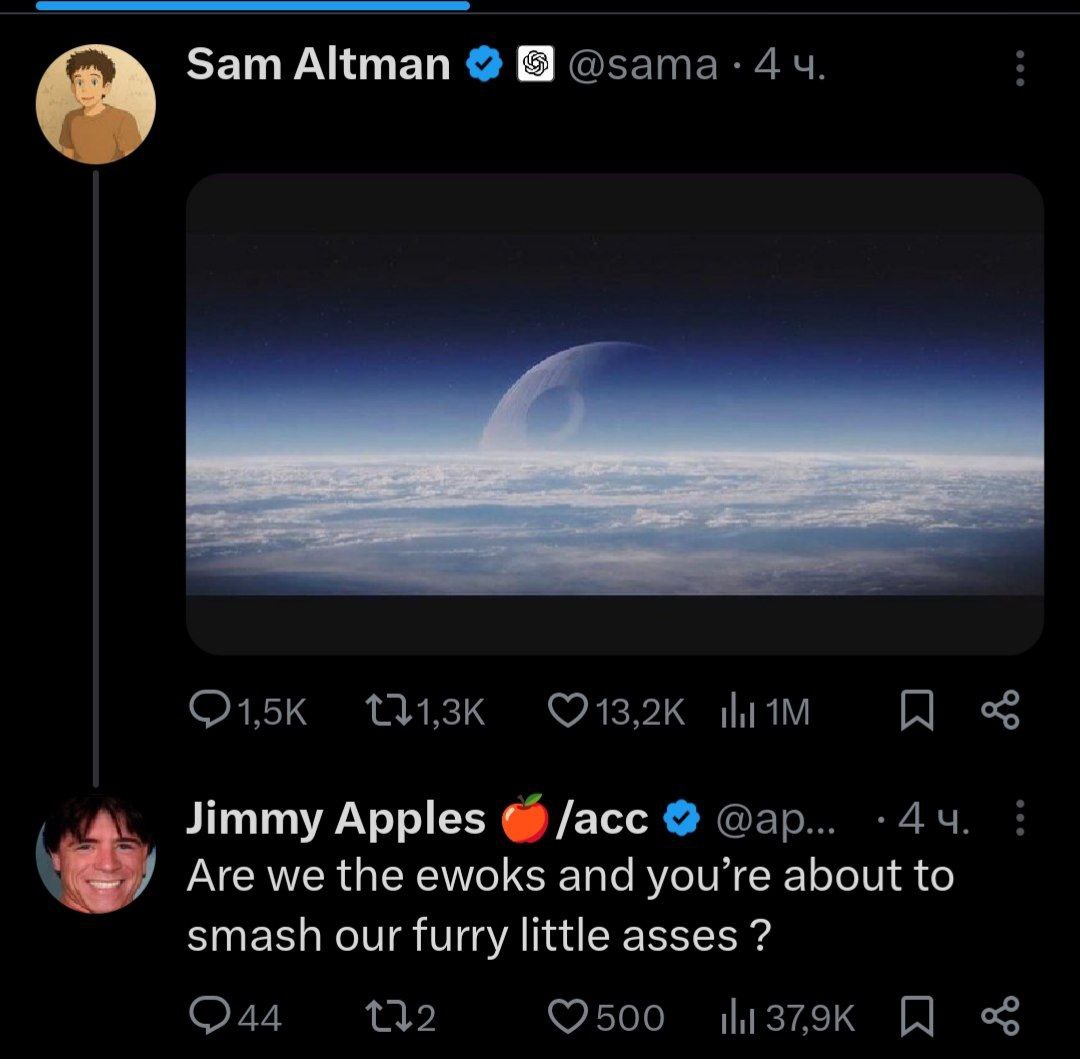Open more options on Jimmy Apples' reply
The image size is (1080, 1059).
tap(1019, 819)
